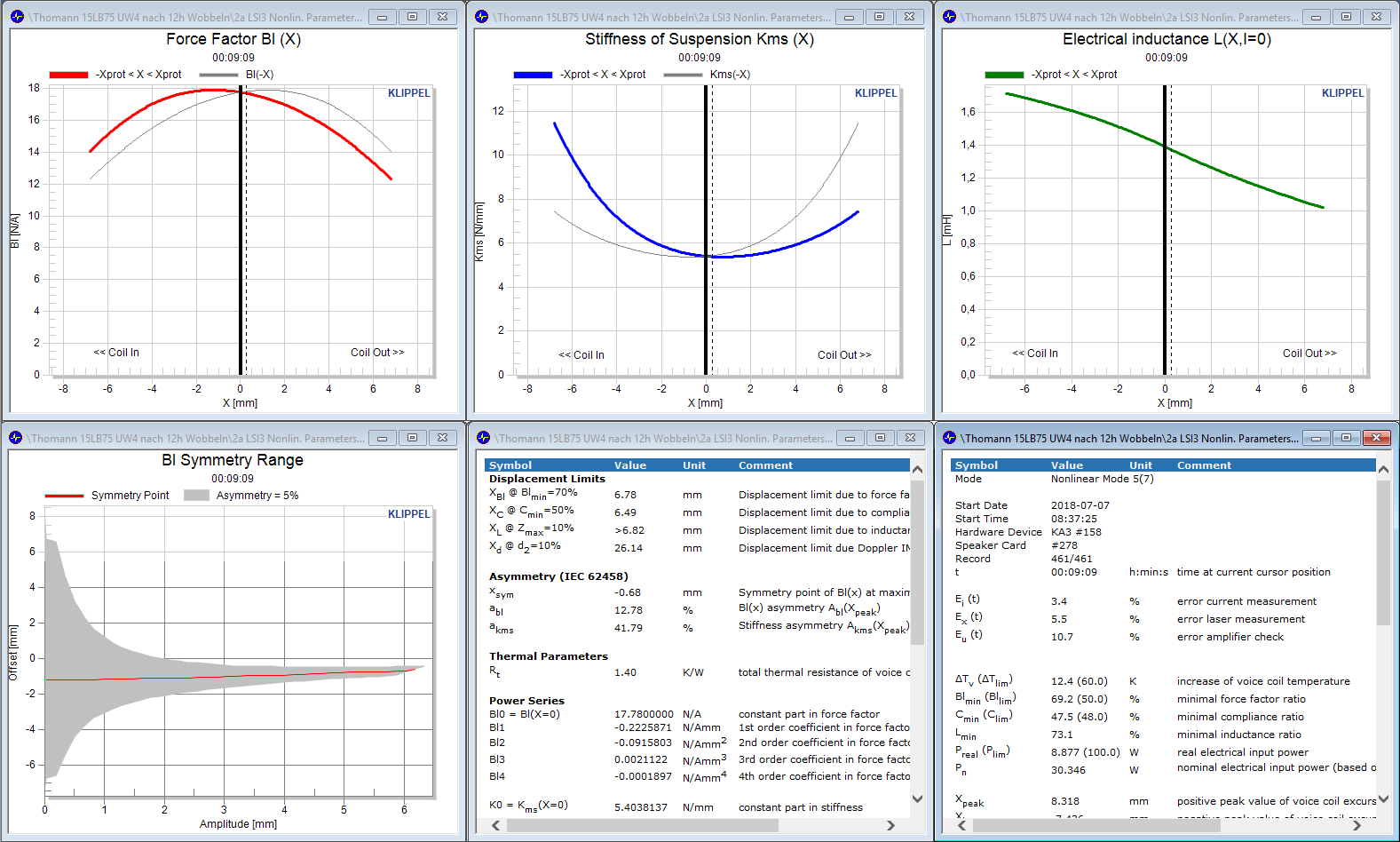Maximize the Electrical inductance L(X,I=0) window

tap(1346, 17)
